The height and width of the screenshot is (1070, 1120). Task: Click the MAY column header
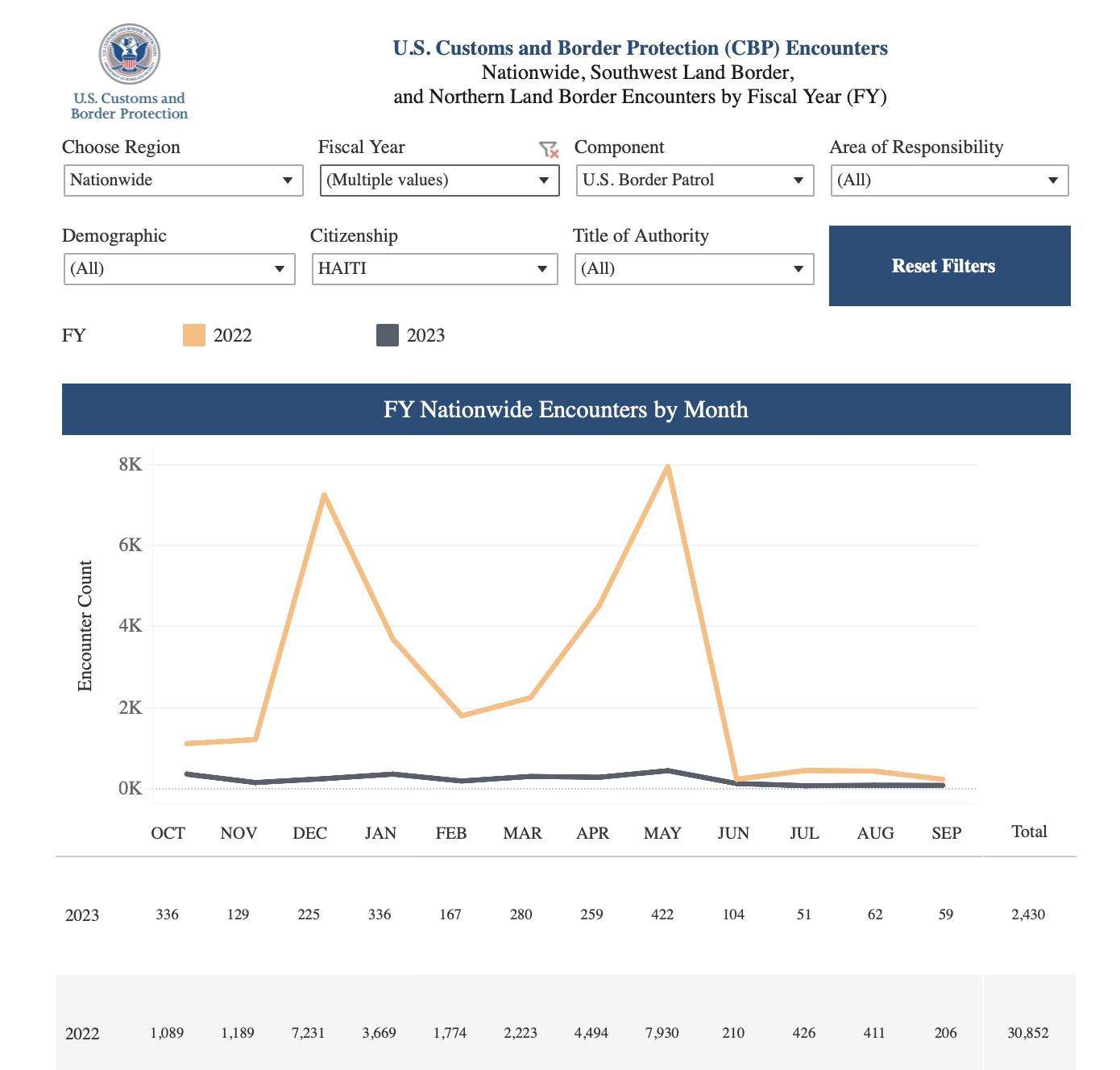pos(662,833)
